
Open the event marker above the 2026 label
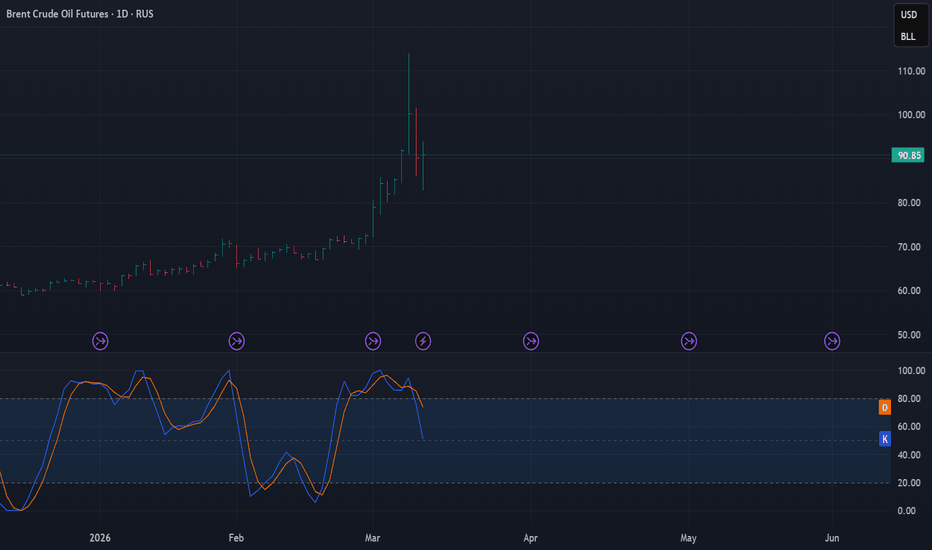(100, 341)
